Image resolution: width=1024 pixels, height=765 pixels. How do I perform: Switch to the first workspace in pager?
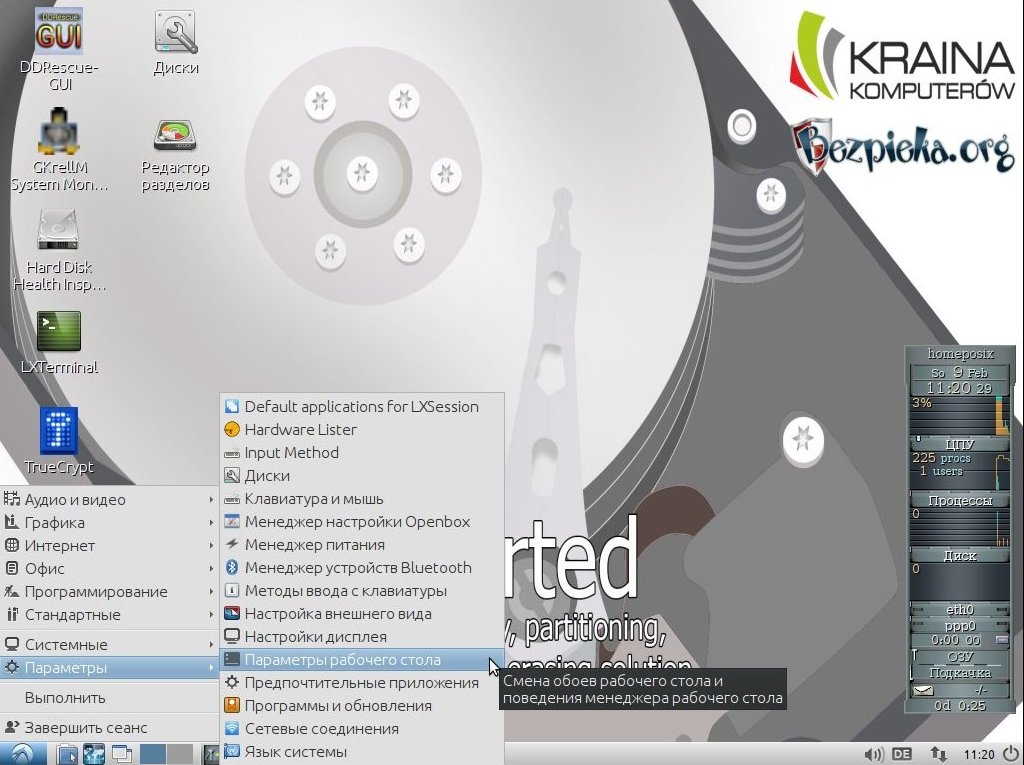click(153, 754)
